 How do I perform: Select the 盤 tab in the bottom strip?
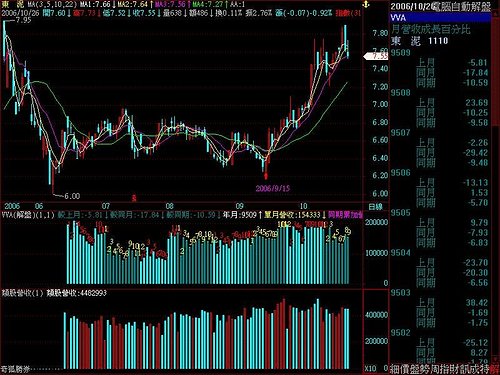point(415,369)
